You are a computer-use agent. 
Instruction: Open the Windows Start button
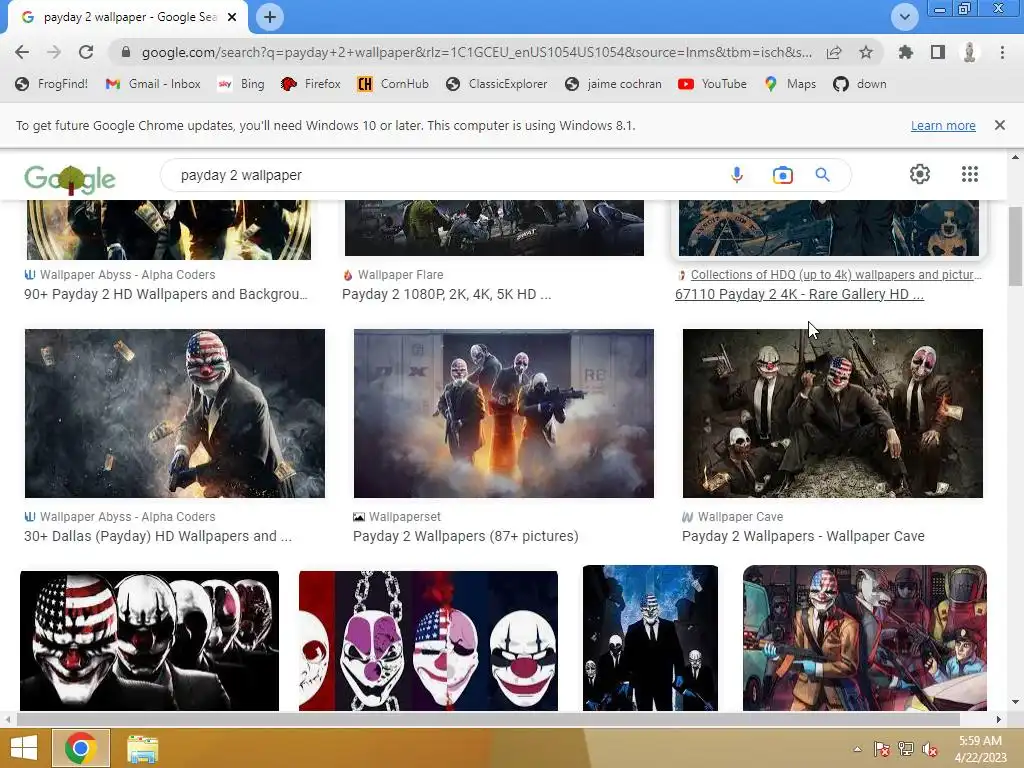click(x=24, y=748)
